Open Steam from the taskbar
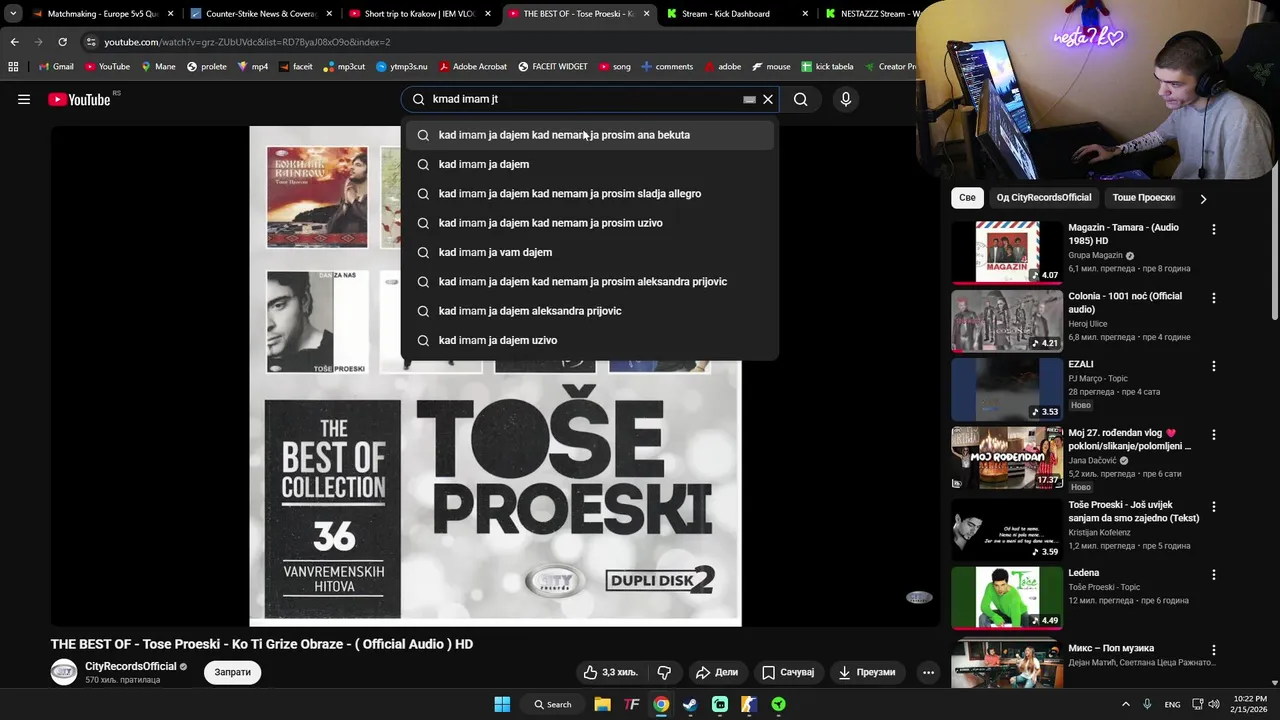This screenshot has width=1280, height=720. (690, 704)
